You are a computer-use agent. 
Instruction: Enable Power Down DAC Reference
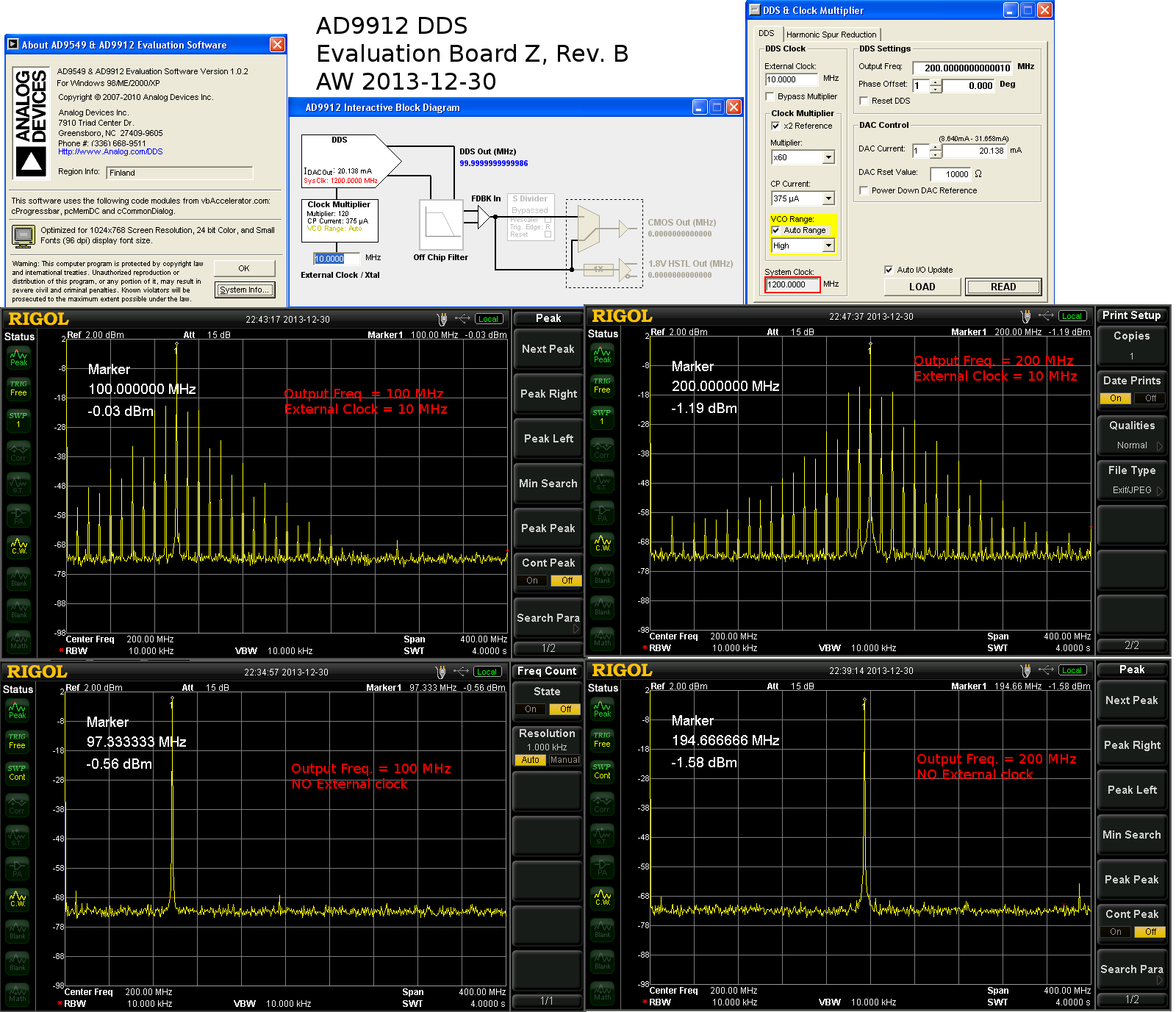(864, 190)
